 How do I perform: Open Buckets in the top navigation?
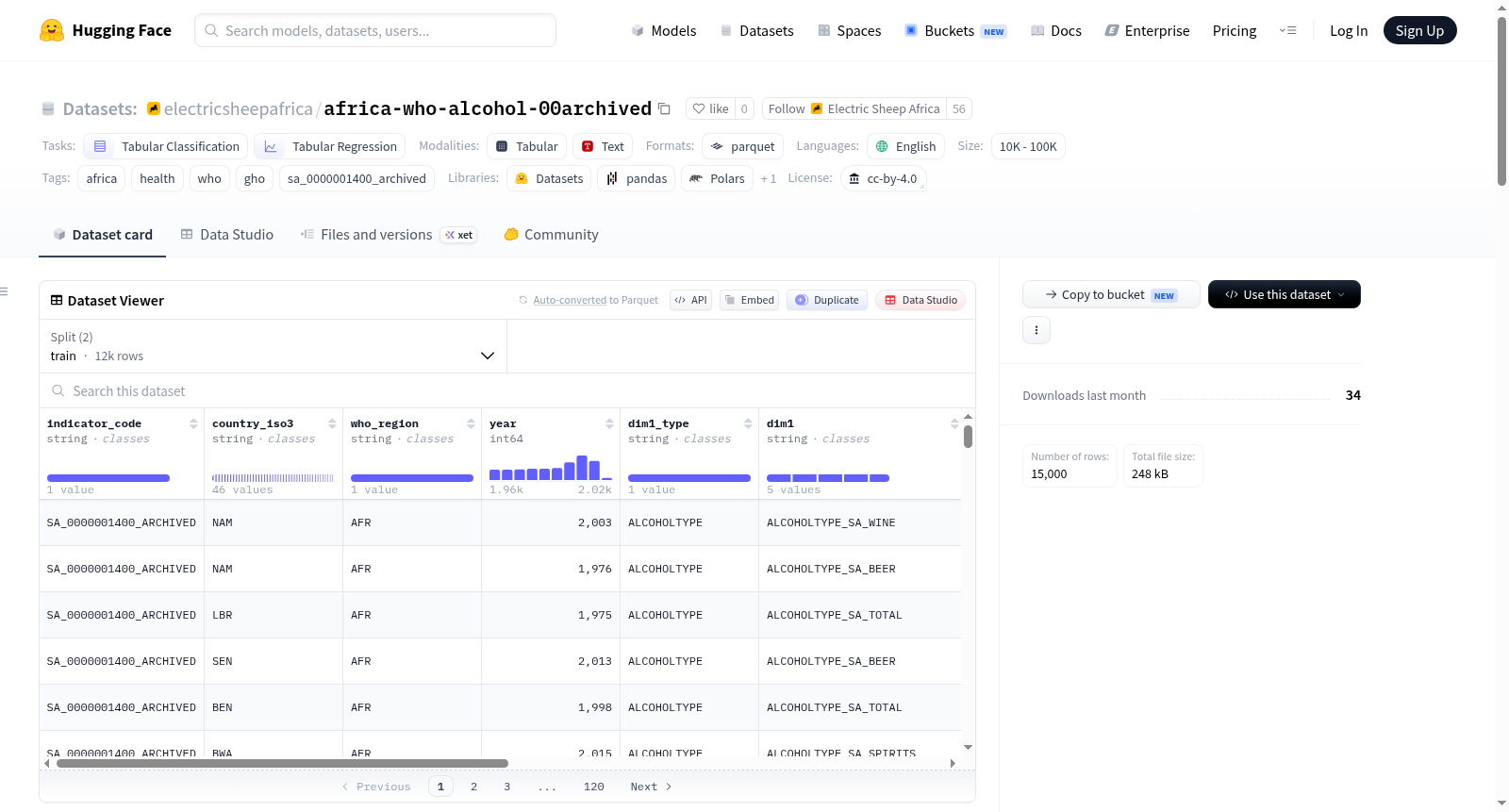click(954, 30)
